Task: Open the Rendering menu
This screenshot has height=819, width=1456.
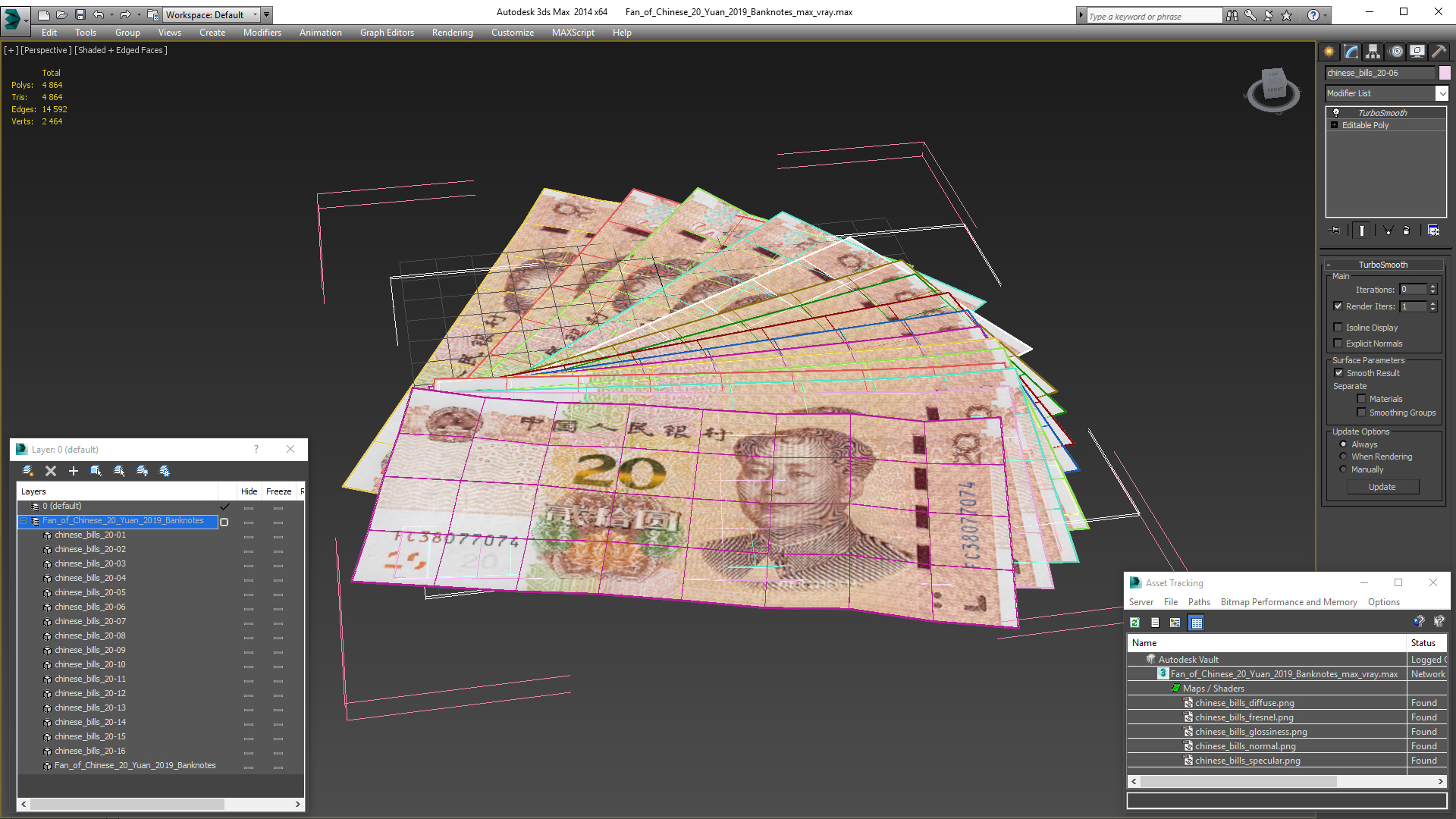Action: (x=452, y=33)
